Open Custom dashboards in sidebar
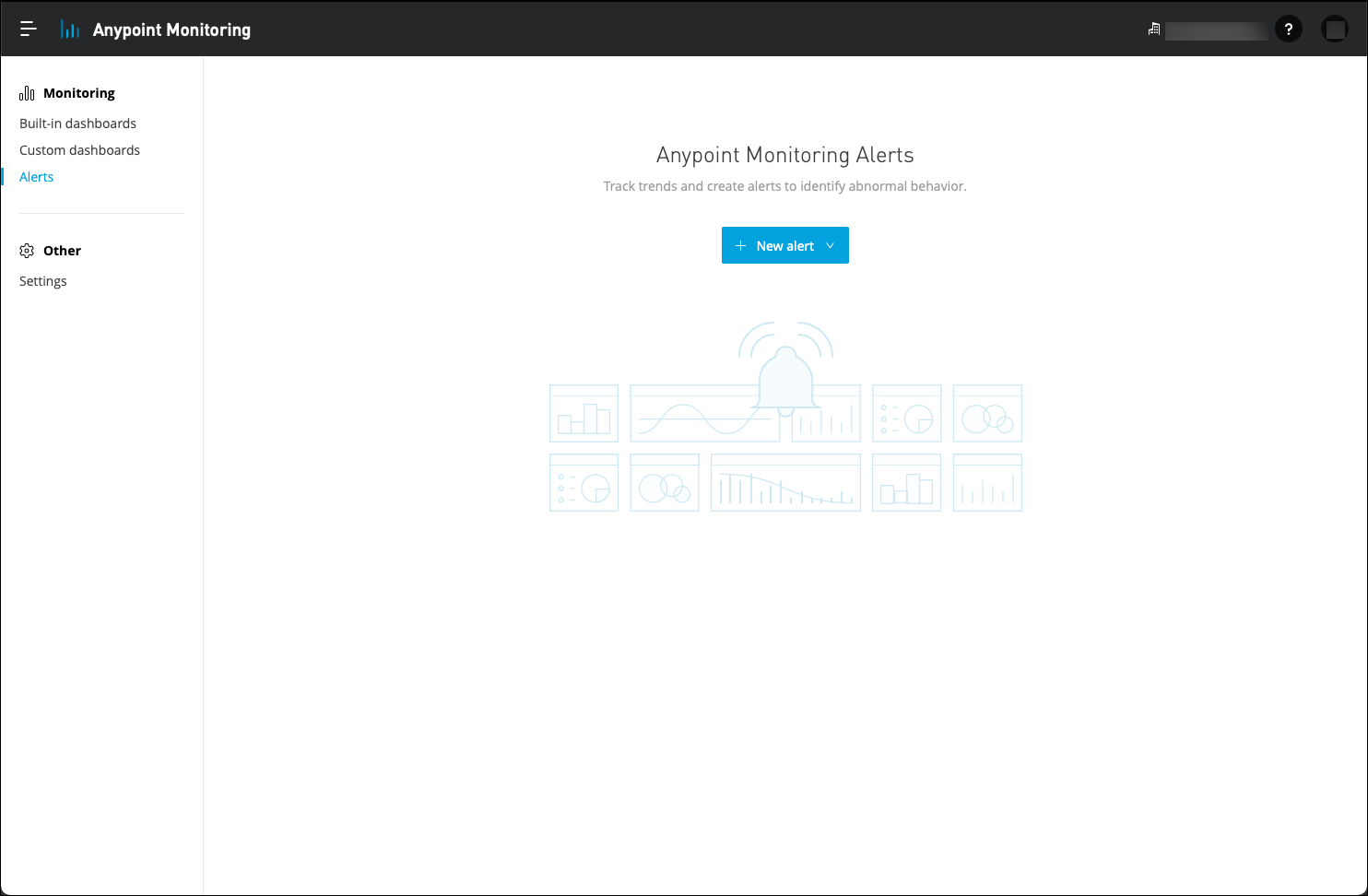This screenshot has width=1368, height=896. 79,150
